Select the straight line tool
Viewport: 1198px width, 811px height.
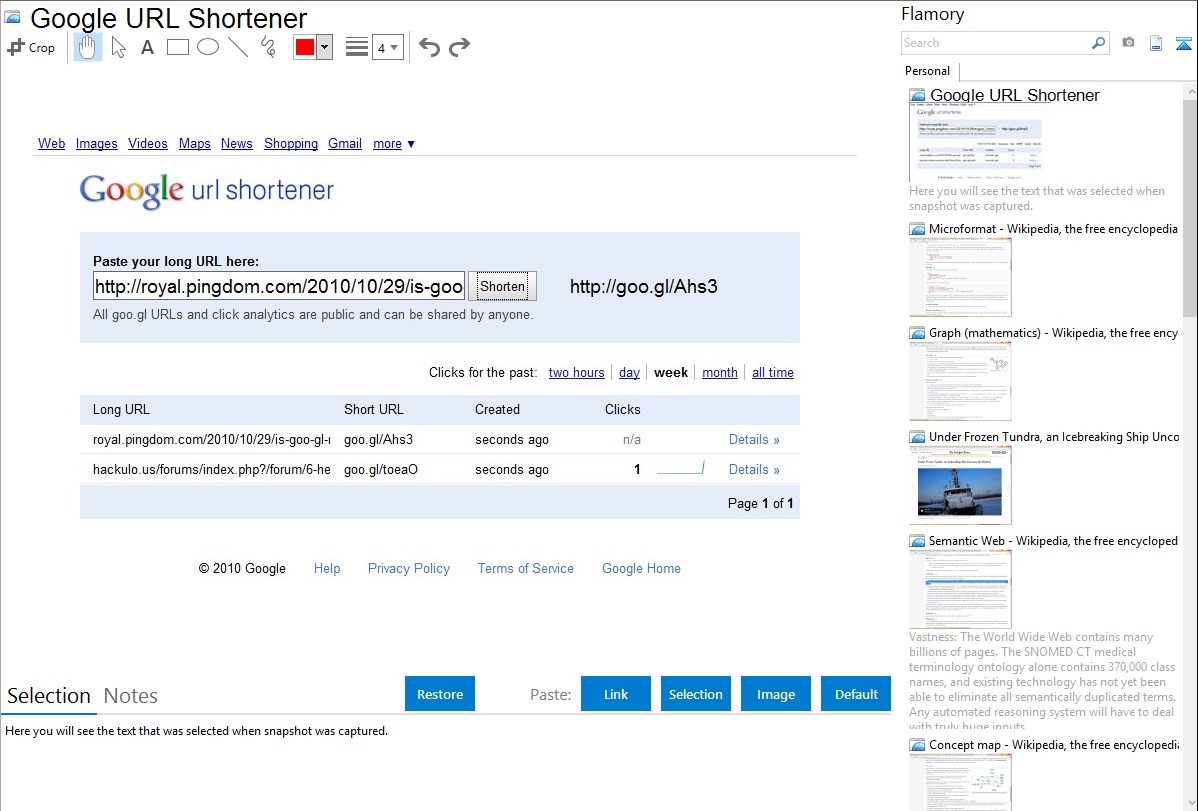[238, 47]
